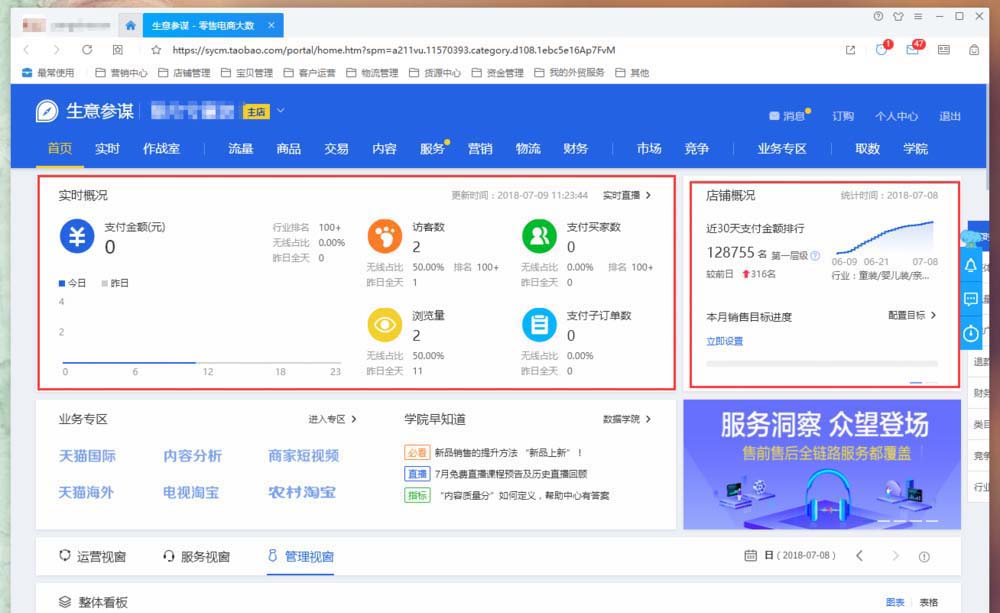Open 宝贝管理 bookmark folder

[x=247, y=73]
